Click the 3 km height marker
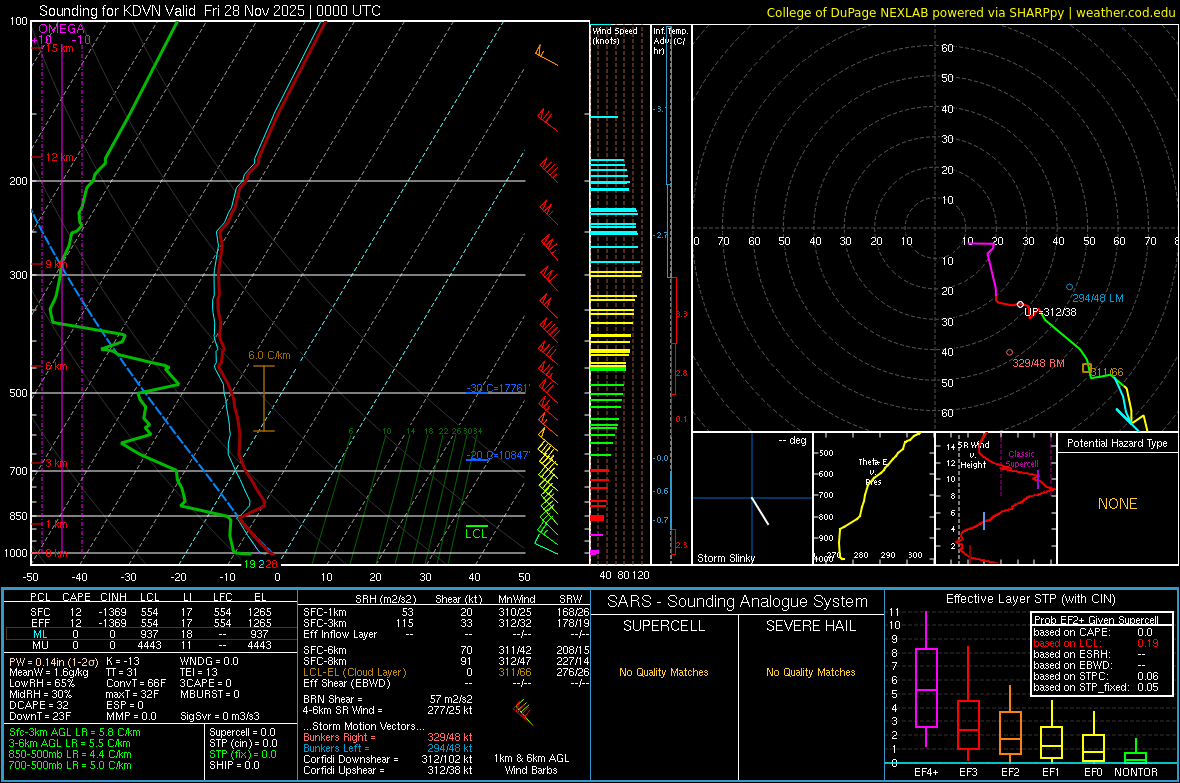 click(56, 463)
